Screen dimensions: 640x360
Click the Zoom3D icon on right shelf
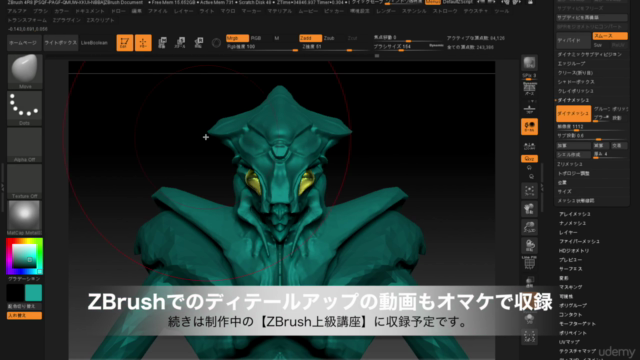pyautogui.click(x=529, y=227)
